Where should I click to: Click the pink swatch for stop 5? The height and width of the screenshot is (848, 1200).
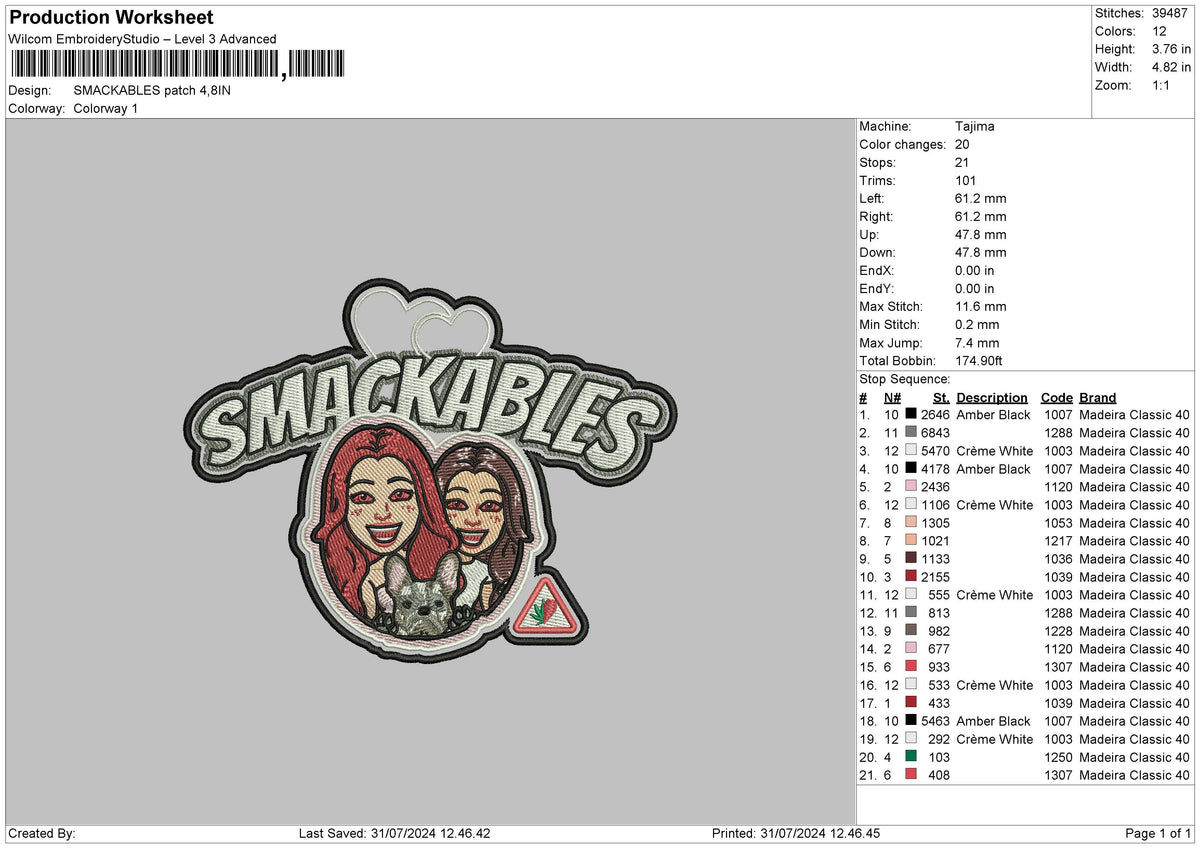[x=911, y=487]
